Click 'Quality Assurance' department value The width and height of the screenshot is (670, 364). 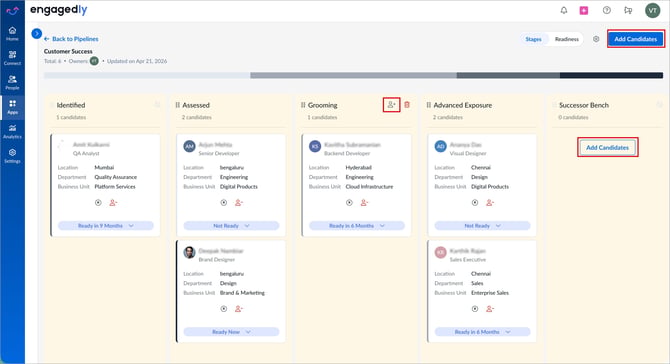tap(116, 177)
